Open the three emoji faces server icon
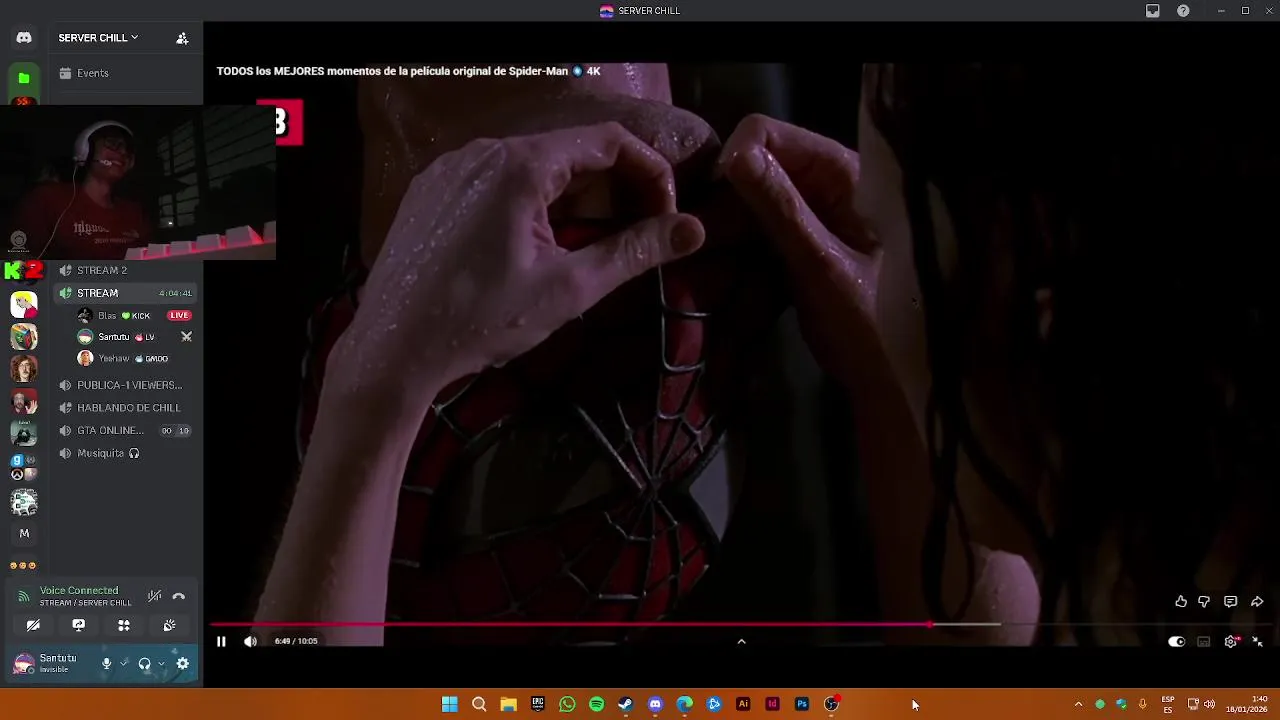1280x720 pixels. tap(24, 565)
